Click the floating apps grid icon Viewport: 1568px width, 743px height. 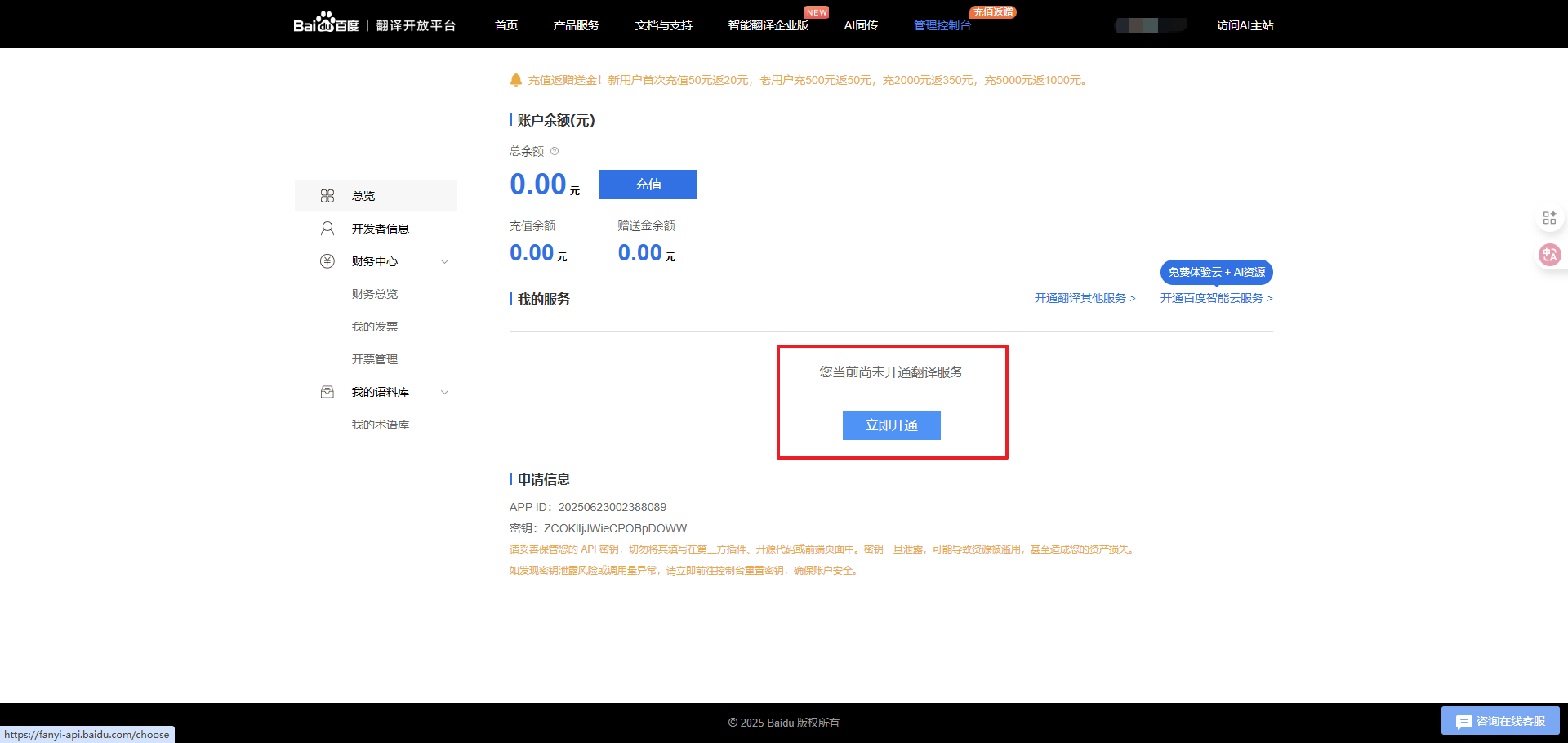[1549, 218]
